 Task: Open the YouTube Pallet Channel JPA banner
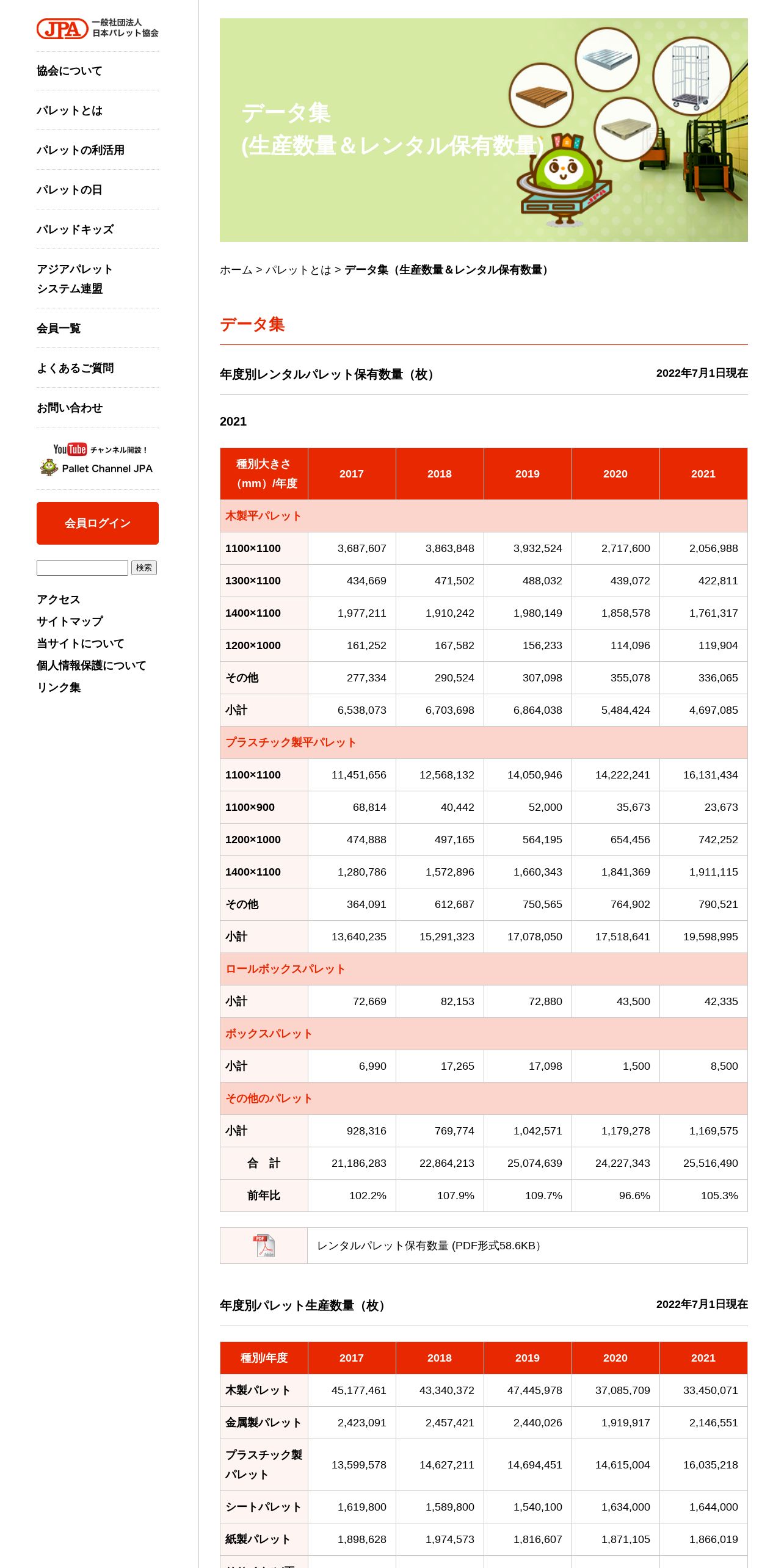(x=98, y=459)
